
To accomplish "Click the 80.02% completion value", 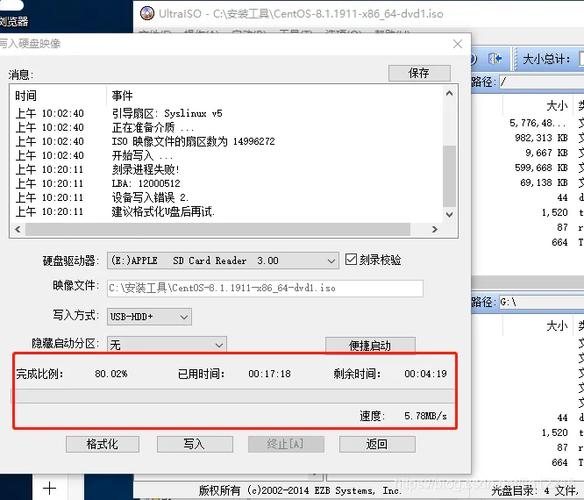I will [x=111, y=374].
